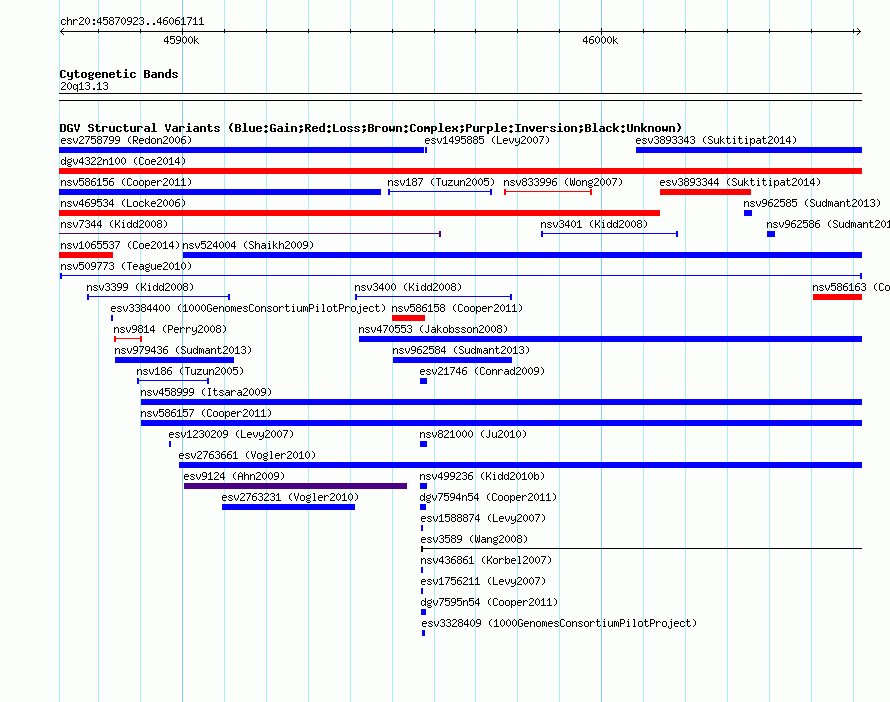Click nsv436861 (Korbel2007) label

pos(486,560)
